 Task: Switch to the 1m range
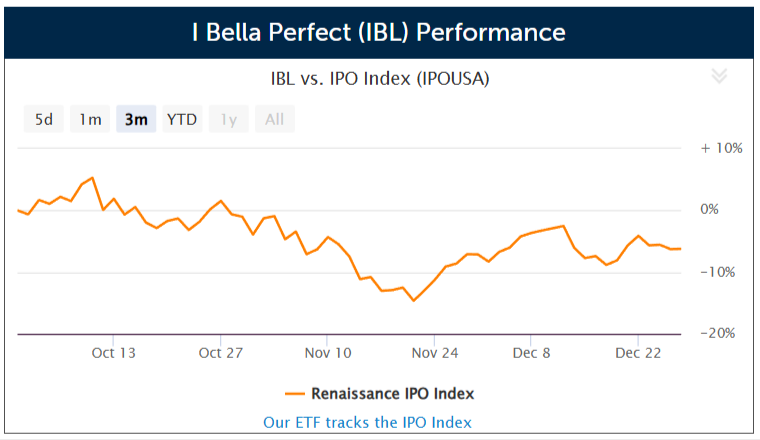coord(90,119)
